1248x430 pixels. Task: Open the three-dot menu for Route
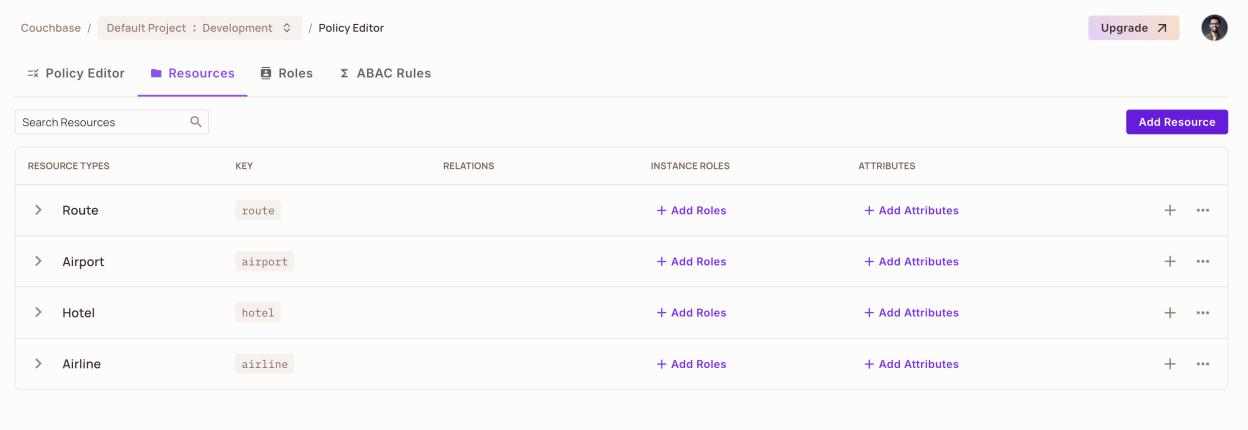(1203, 210)
